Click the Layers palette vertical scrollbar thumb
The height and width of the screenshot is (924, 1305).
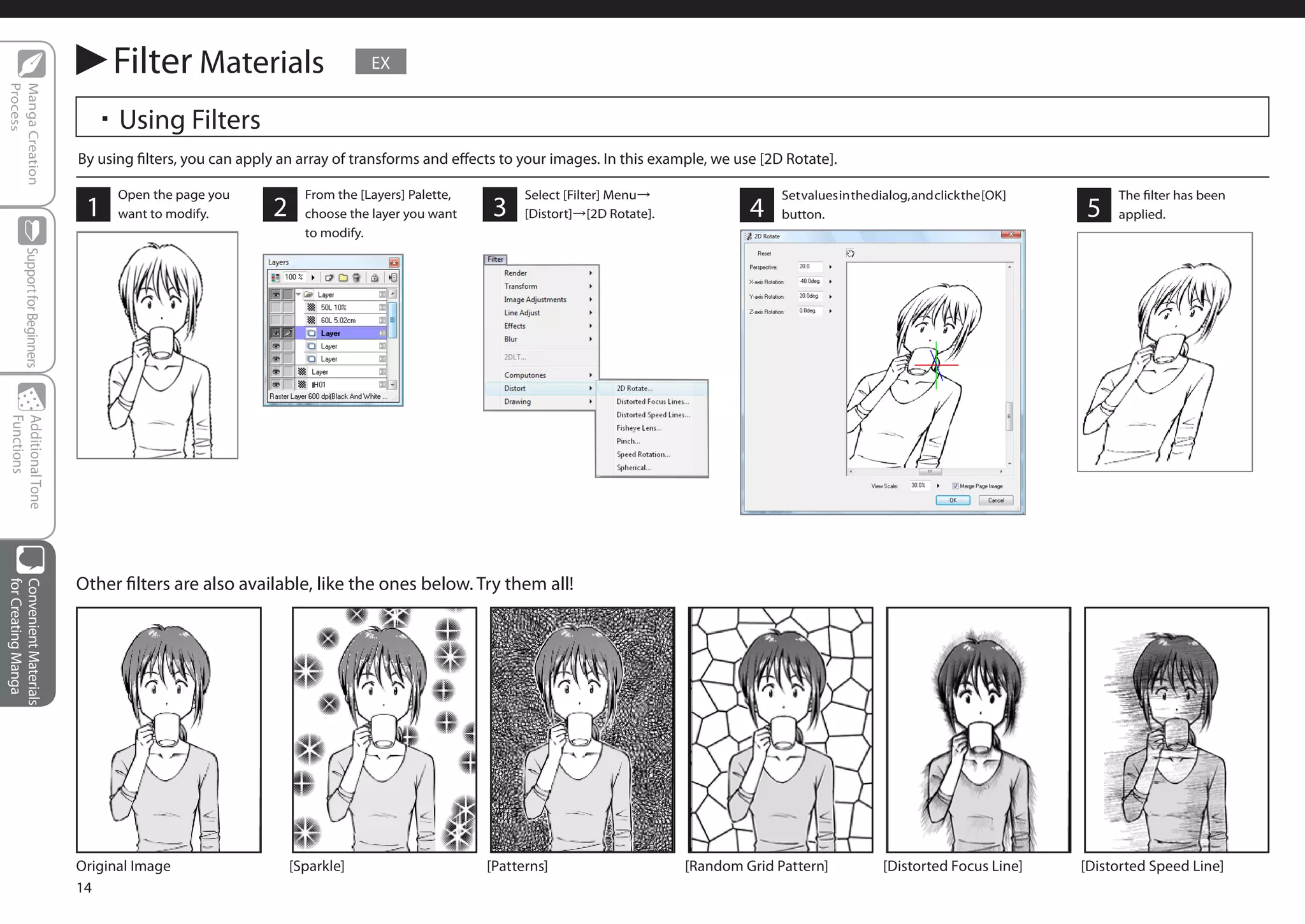pyautogui.click(x=393, y=320)
